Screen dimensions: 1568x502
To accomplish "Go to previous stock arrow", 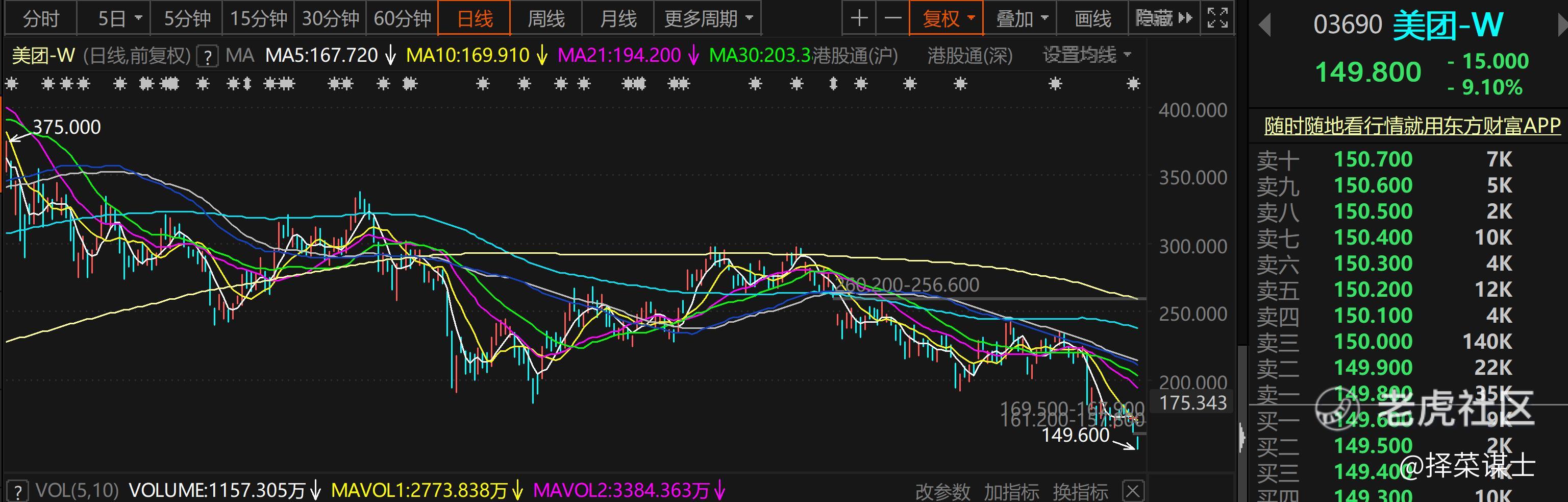I will [x=1264, y=26].
